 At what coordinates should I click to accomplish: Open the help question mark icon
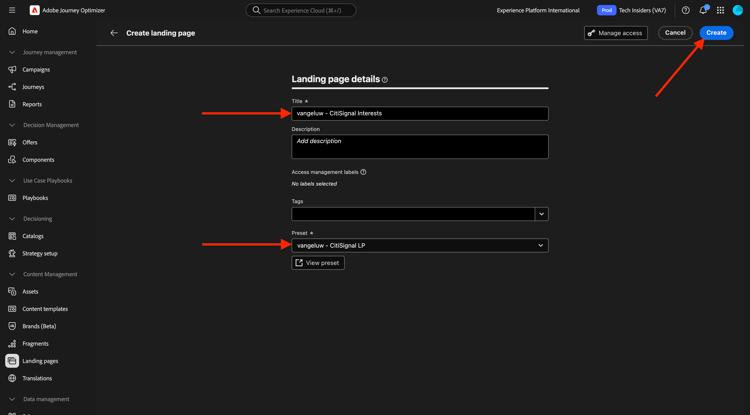(685, 10)
